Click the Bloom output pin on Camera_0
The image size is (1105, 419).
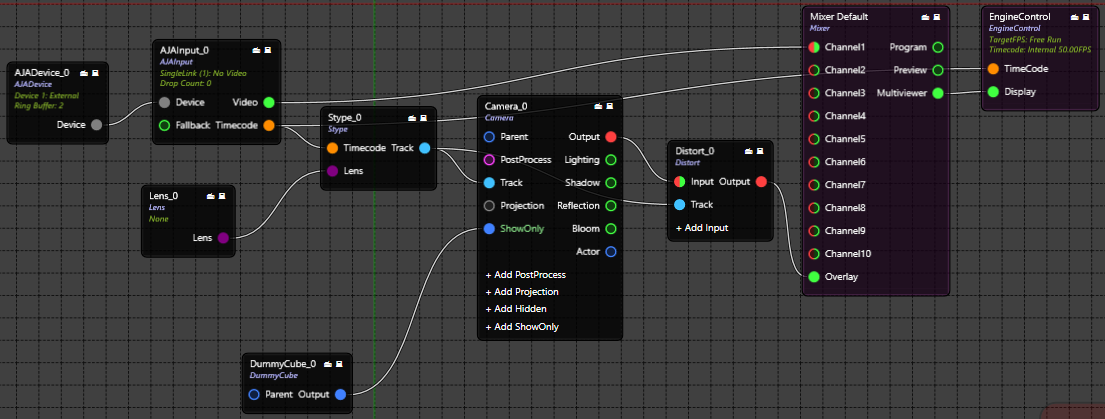[611, 229]
